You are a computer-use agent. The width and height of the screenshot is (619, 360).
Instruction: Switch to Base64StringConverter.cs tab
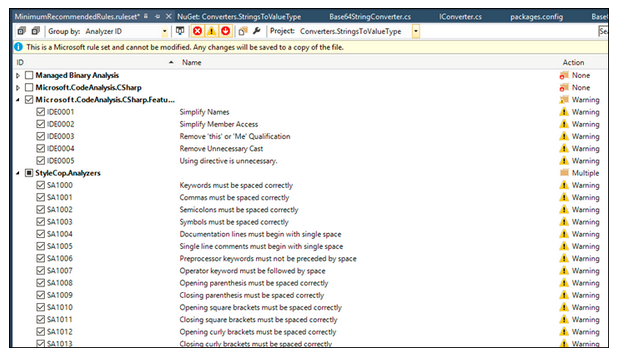tap(370, 17)
